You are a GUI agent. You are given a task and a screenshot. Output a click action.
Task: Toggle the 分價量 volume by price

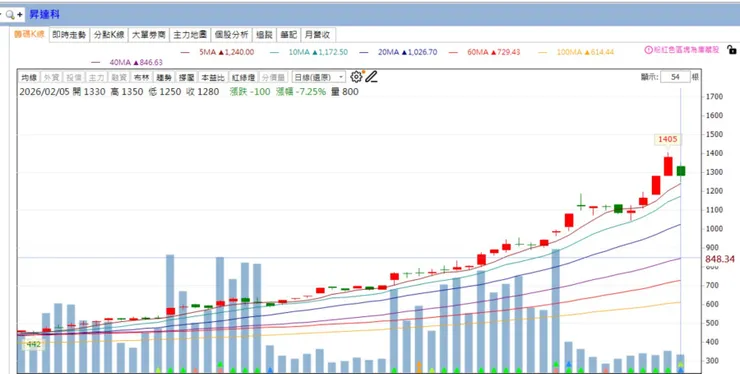(272, 77)
